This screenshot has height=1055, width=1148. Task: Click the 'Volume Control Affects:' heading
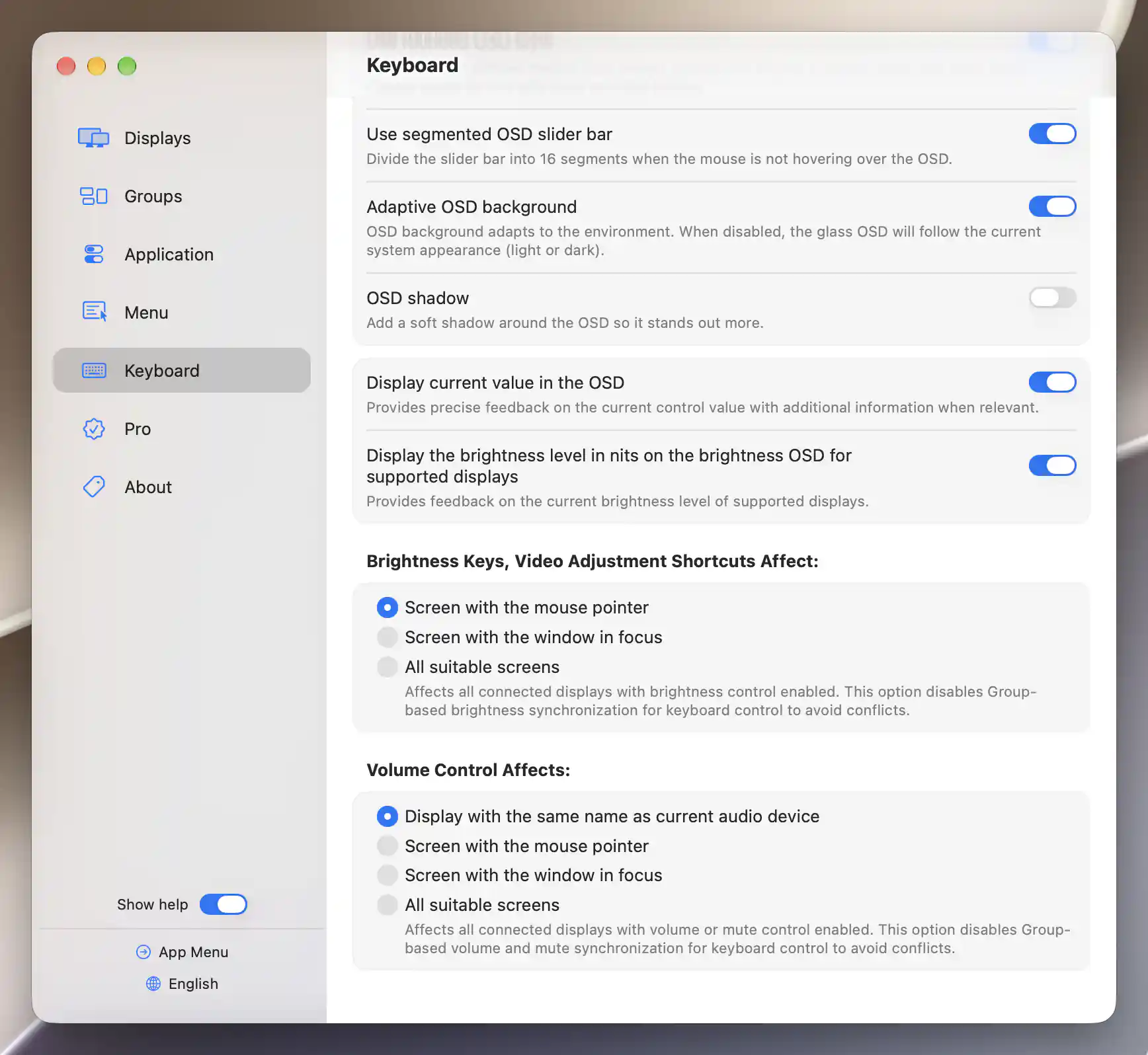click(468, 770)
